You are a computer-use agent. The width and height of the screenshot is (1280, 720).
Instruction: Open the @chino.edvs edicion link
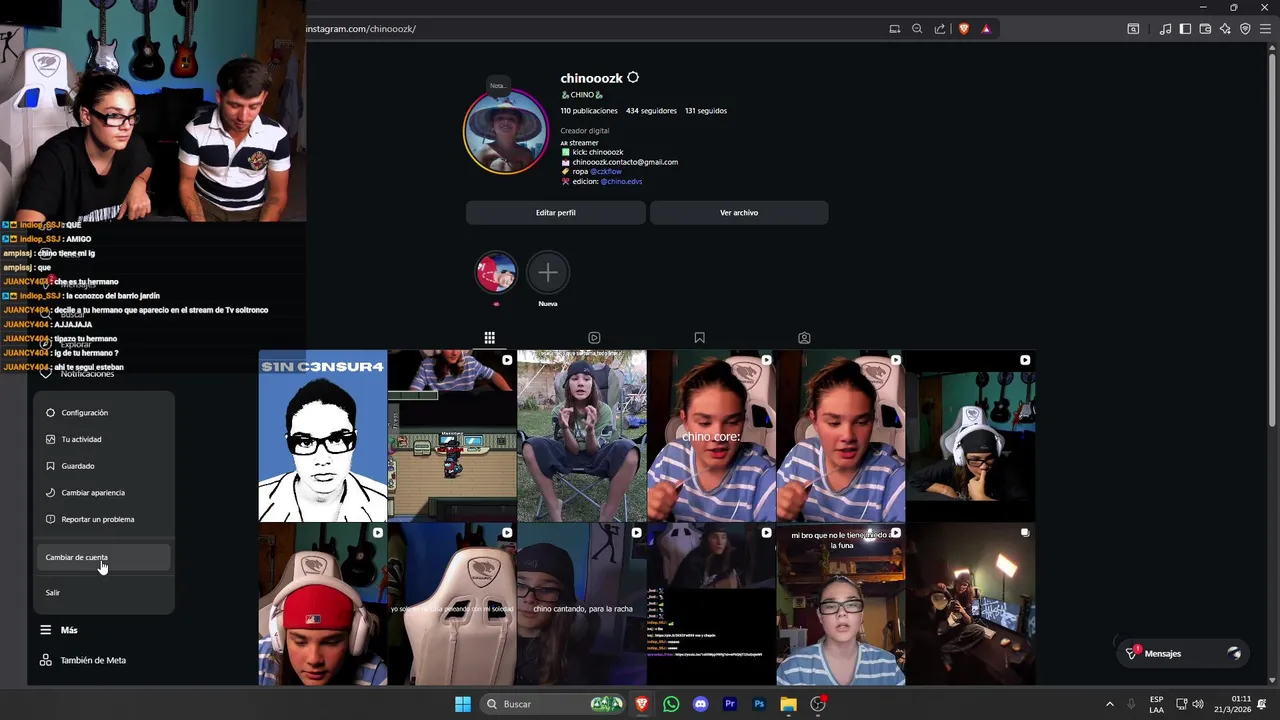click(621, 181)
